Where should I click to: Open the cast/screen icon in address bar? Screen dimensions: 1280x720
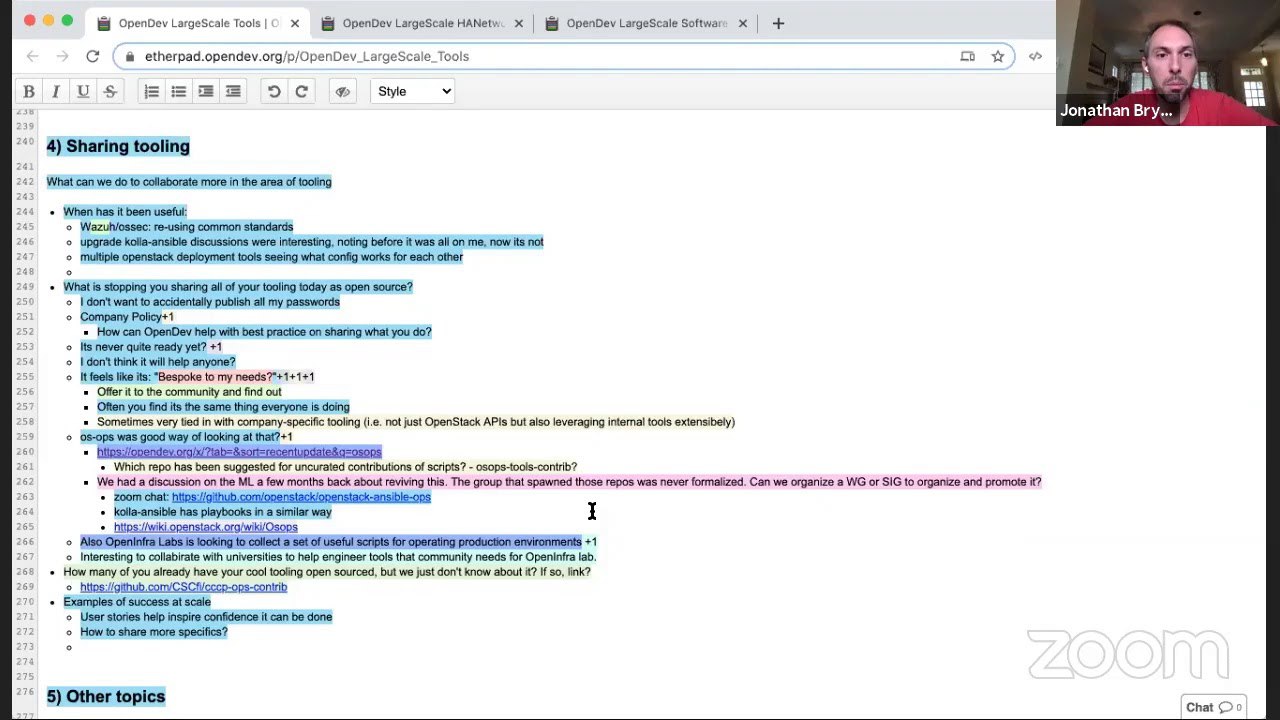click(967, 56)
